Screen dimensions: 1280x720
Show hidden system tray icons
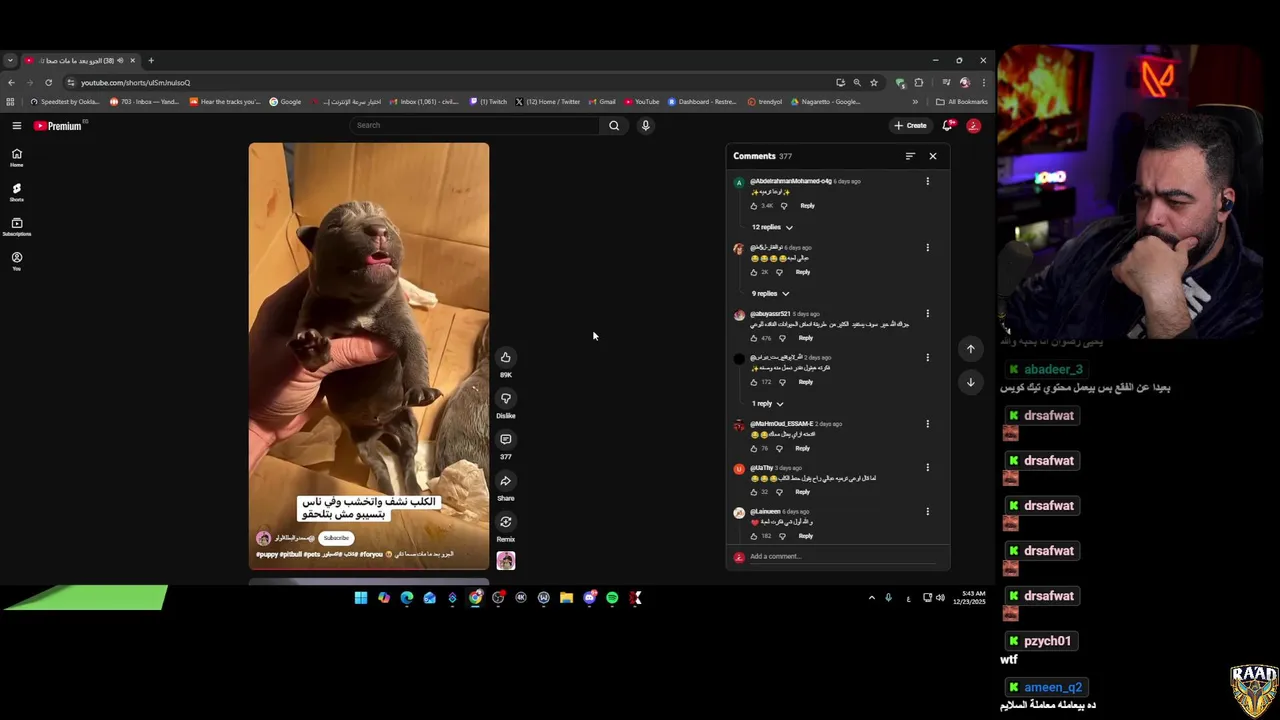click(x=871, y=598)
